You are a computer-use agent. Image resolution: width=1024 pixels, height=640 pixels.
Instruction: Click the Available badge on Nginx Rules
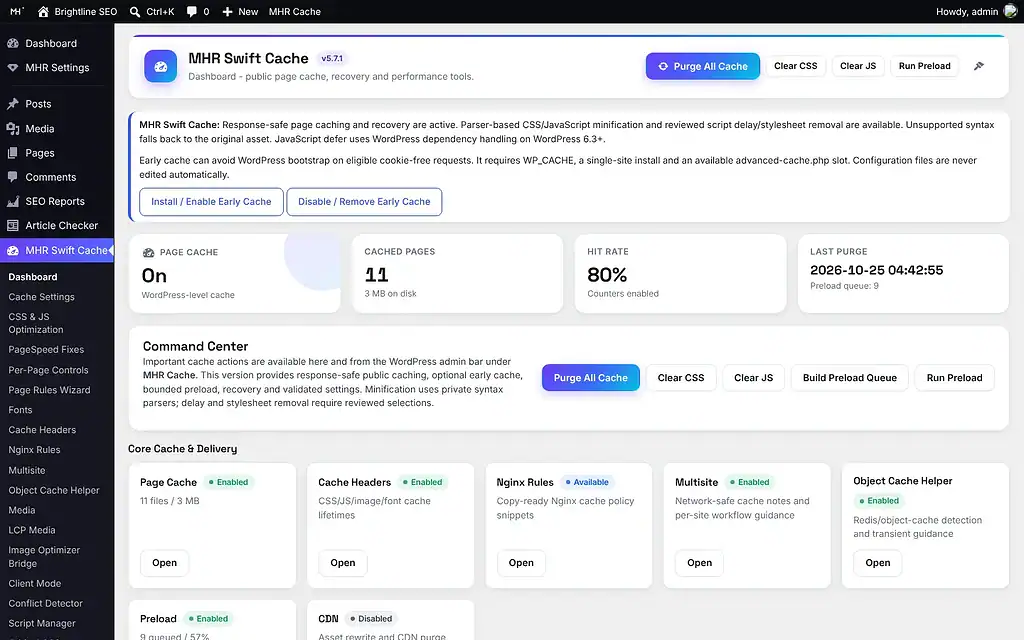(x=586, y=482)
